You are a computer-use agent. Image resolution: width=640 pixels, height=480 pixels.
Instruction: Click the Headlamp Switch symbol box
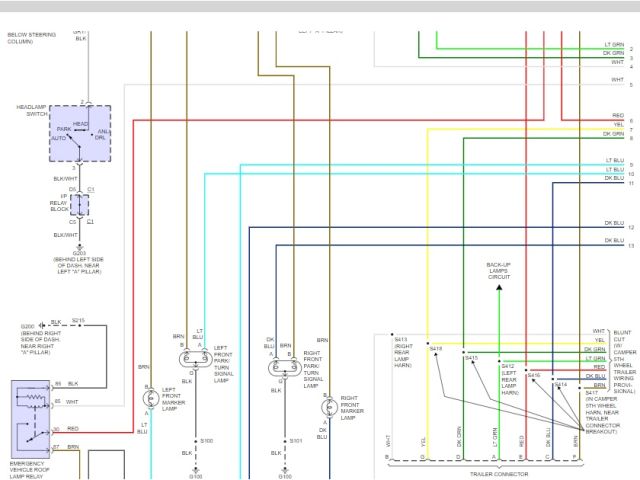point(80,133)
